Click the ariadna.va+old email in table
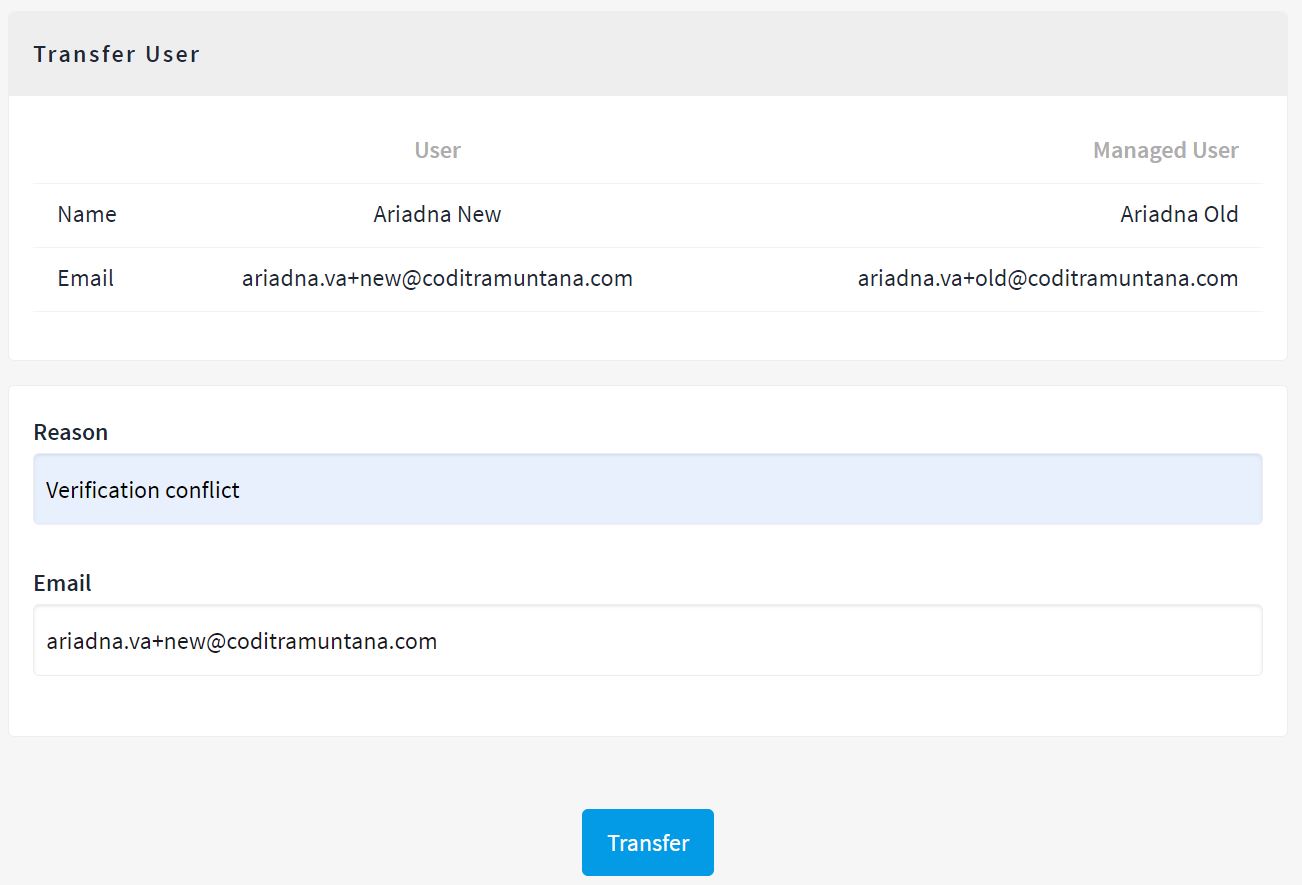 point(1048,278)
